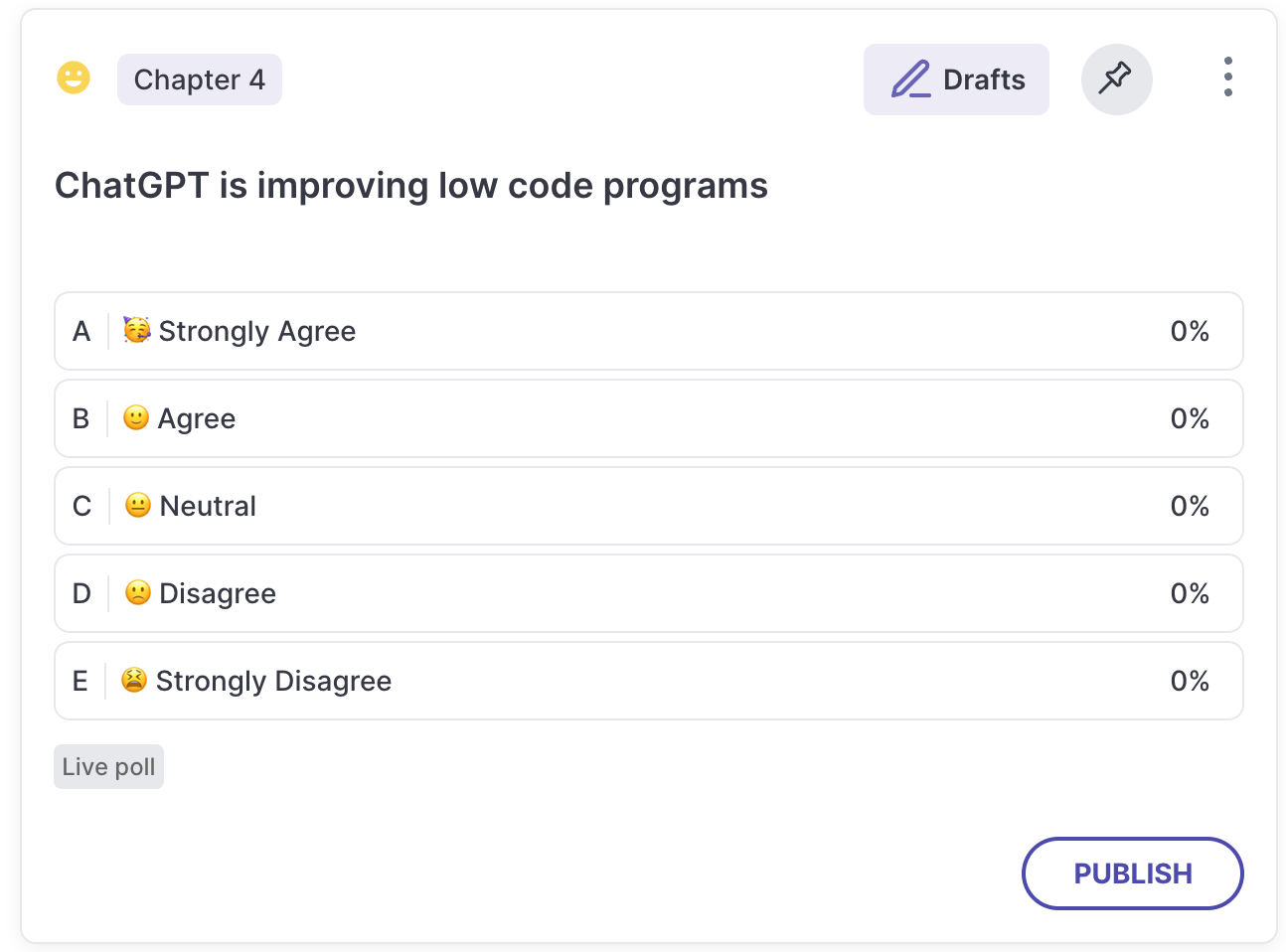Image resolution: width=1286 pixels, height=952 pixels.
Task: Click the frowning emoji next to Disagree
Action: [x=138, y=592]
